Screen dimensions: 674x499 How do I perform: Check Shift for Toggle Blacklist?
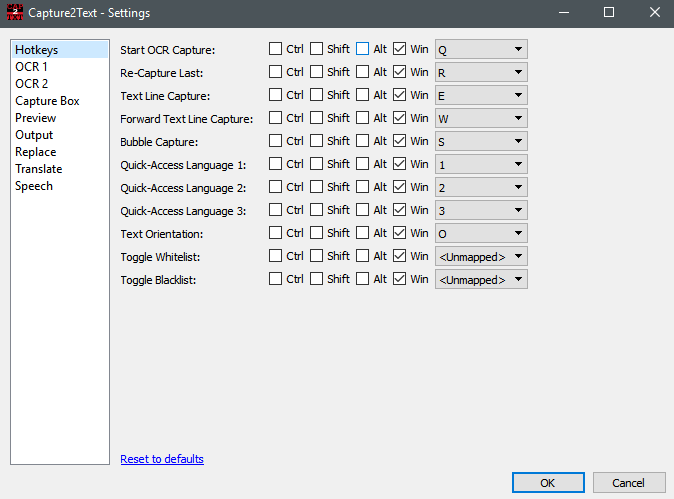pos(316,279)
